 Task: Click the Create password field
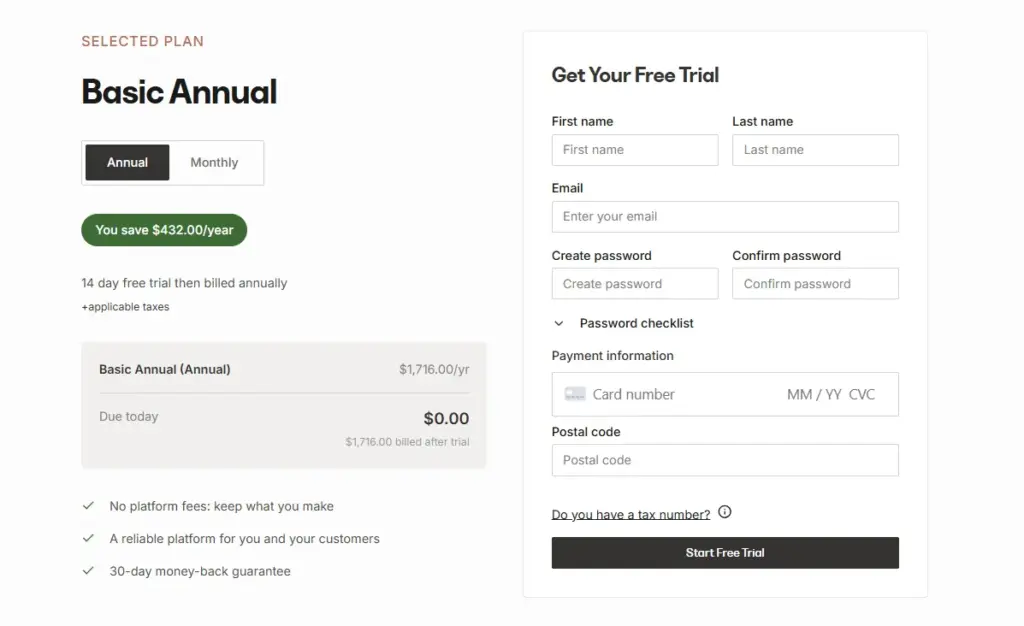[634, 283]
